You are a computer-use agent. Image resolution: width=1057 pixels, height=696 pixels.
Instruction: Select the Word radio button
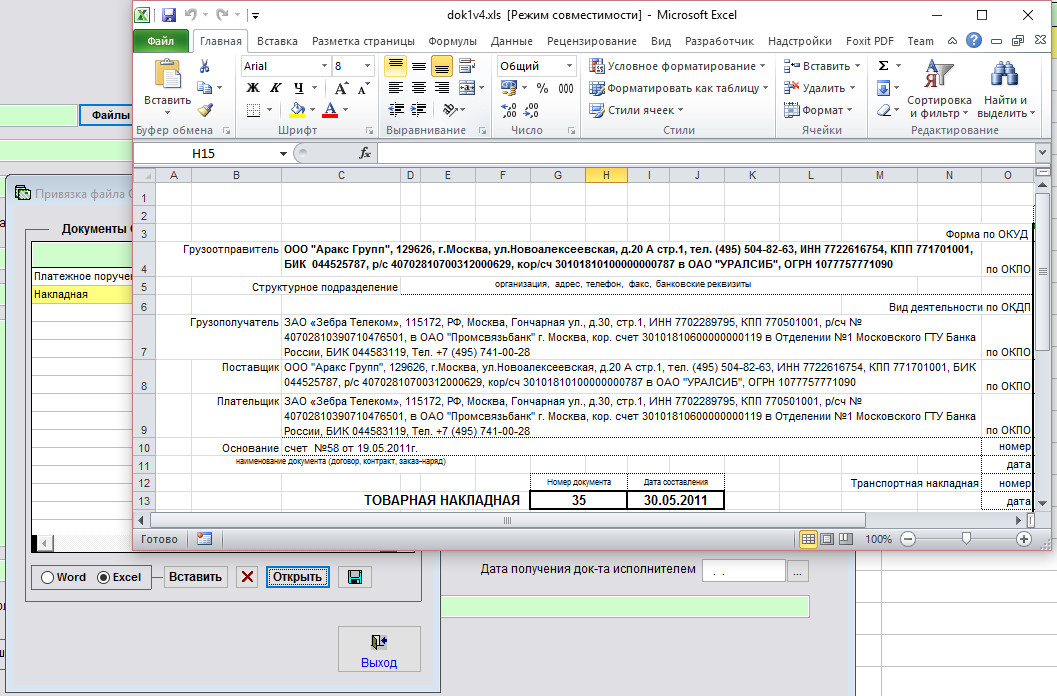point(47,577)
